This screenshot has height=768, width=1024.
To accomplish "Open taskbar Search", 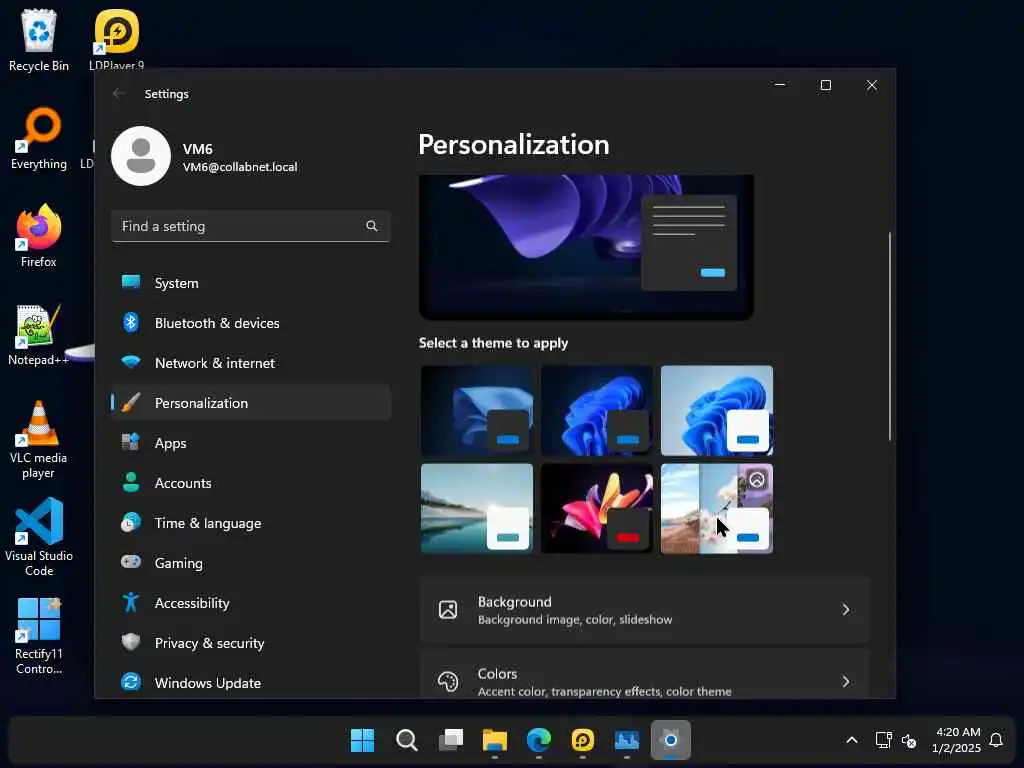I will tap(406, 740).
